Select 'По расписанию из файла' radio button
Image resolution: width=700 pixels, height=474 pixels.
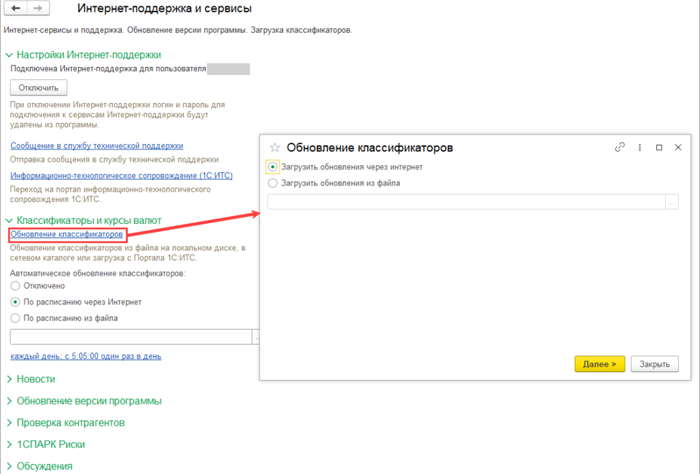pos(15,318)
